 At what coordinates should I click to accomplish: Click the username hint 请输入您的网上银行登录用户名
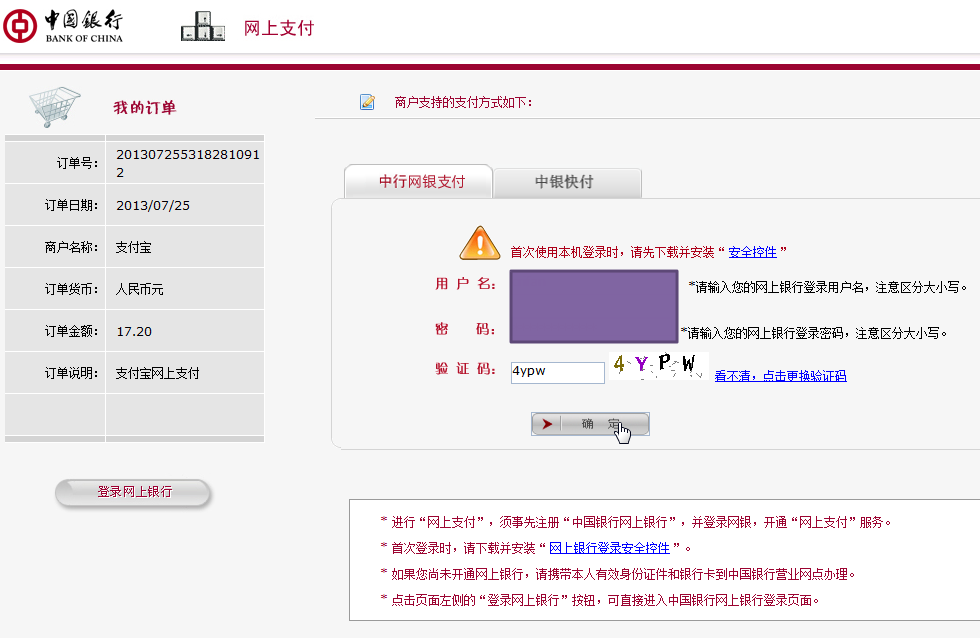click(828, 287)
